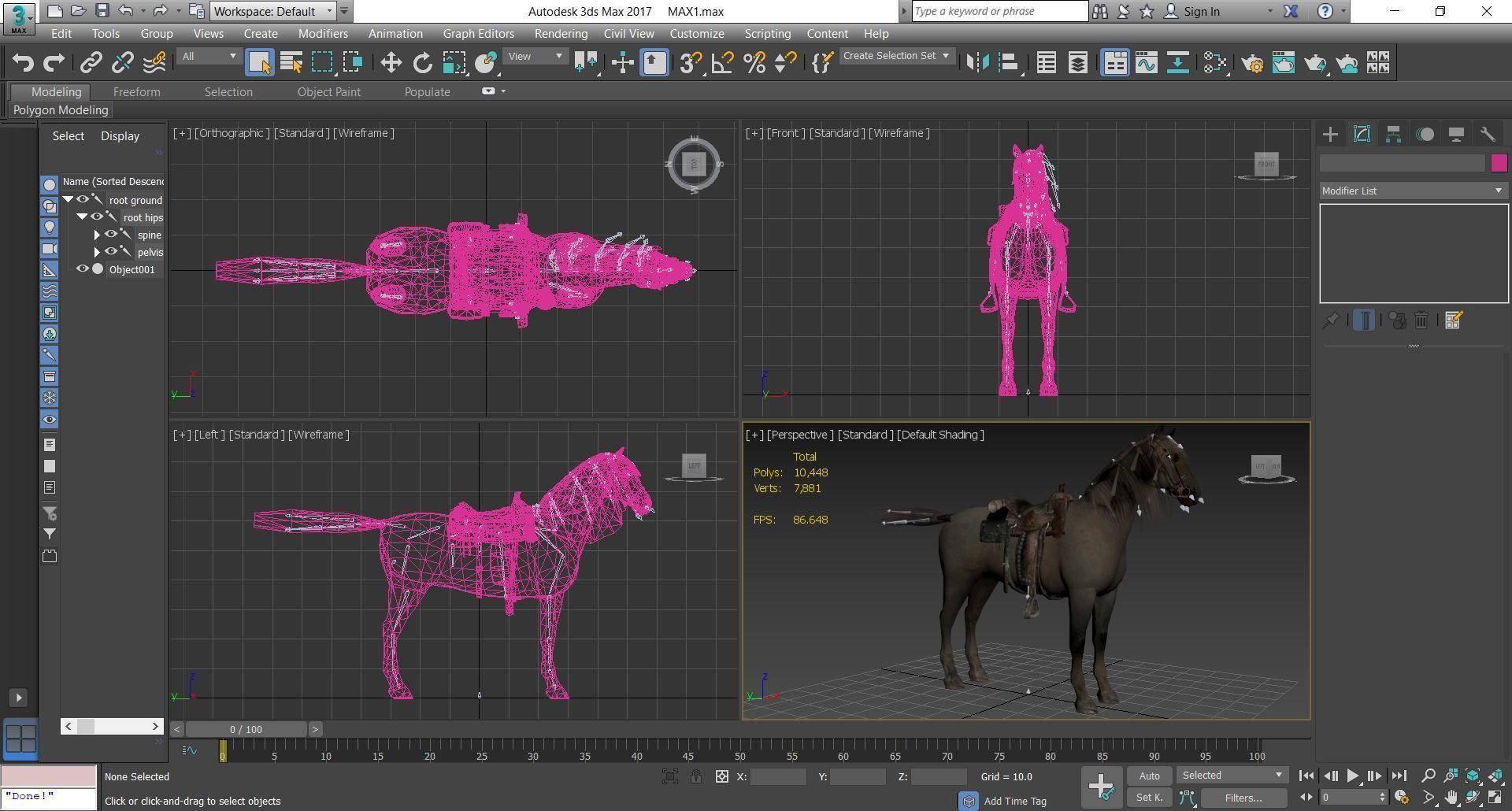The width and height of the screenshot is (1512, 811).
Task: Open the Workspace Default dropdown
Action: (x=273, y=11)
